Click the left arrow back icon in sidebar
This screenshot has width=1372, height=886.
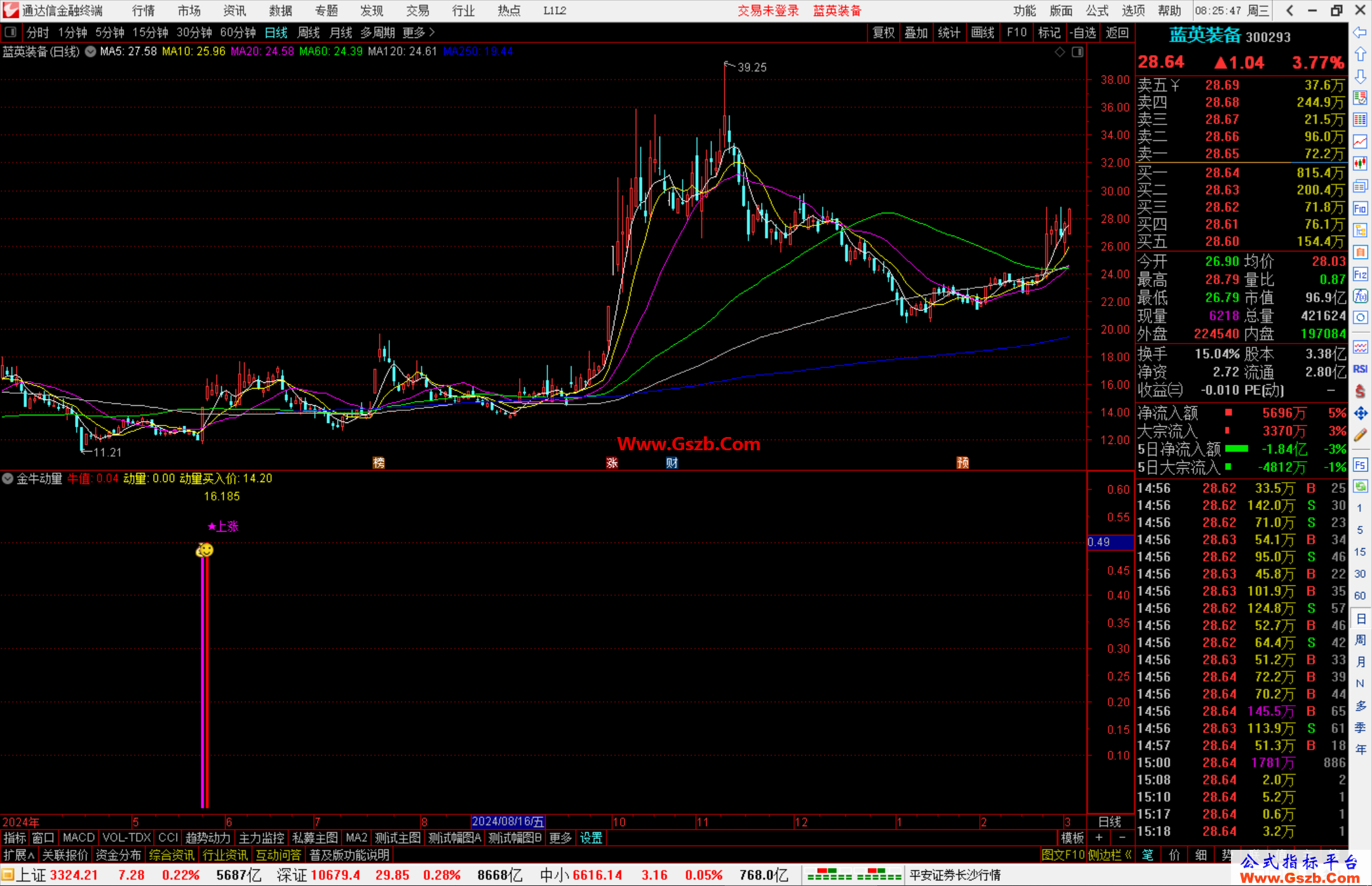click(1360, 33)
